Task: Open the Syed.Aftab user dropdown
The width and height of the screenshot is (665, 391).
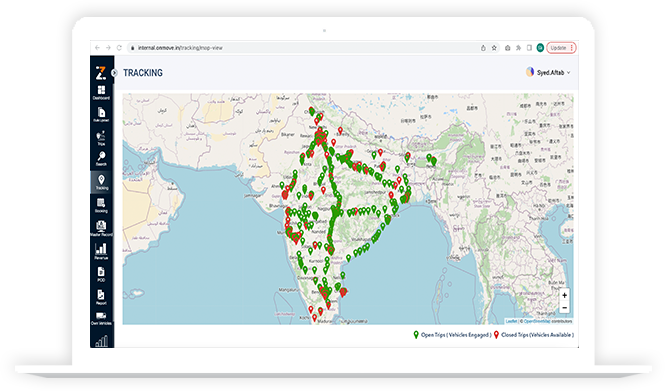Action: click(x=548, y=73)
